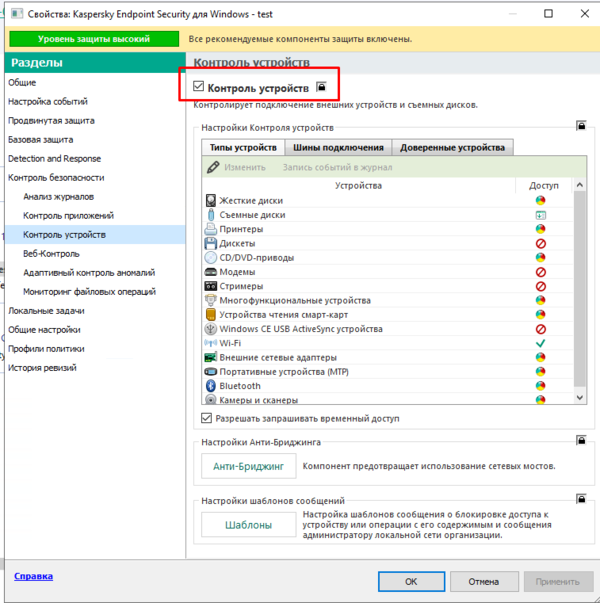Click blocked access icon for Модемы
This screenshot has height=603, width=600.
coord(540,272)
